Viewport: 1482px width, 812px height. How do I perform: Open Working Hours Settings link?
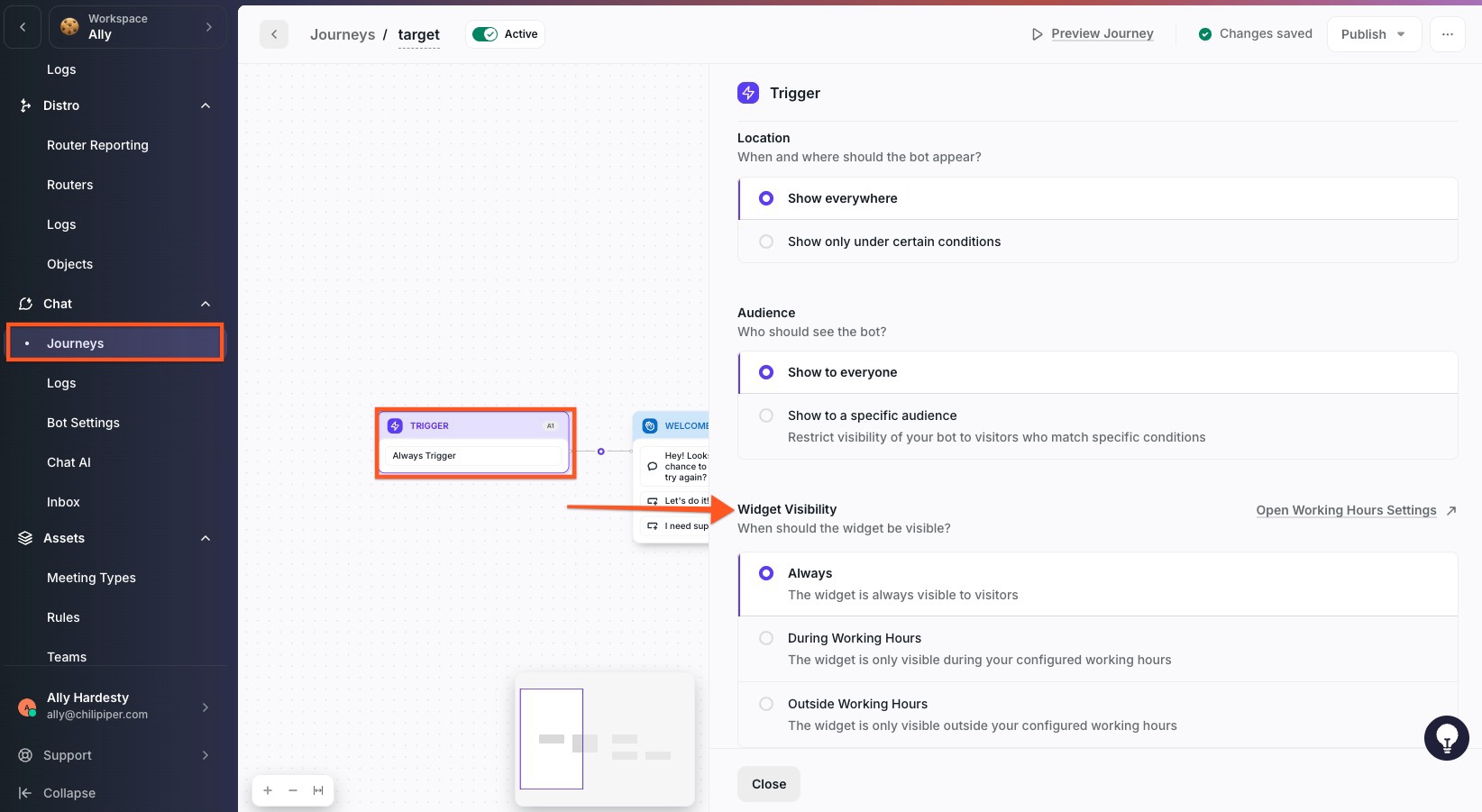[x=1346, y=510]
